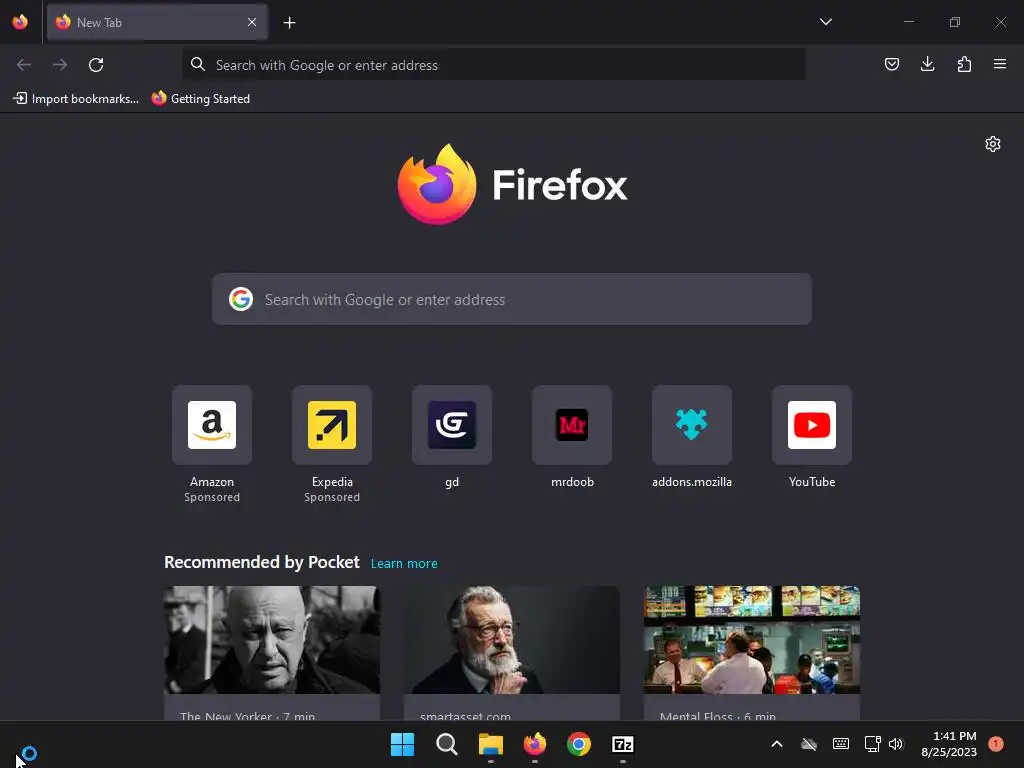
Task: Click Firefox icon in taskbar
Action: (x=535, y=744)
